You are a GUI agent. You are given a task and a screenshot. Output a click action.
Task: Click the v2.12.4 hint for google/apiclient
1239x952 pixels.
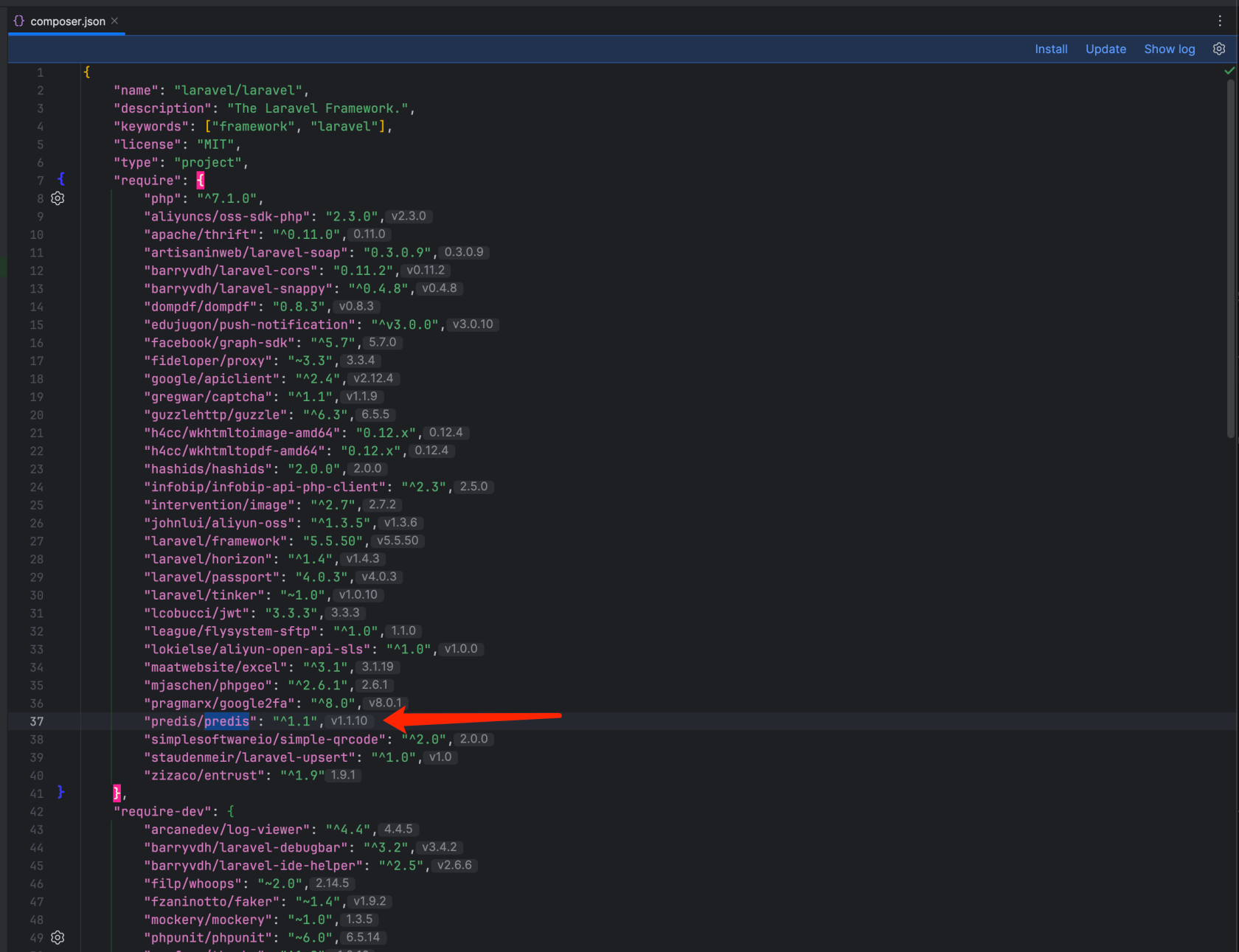click(373, 378)
